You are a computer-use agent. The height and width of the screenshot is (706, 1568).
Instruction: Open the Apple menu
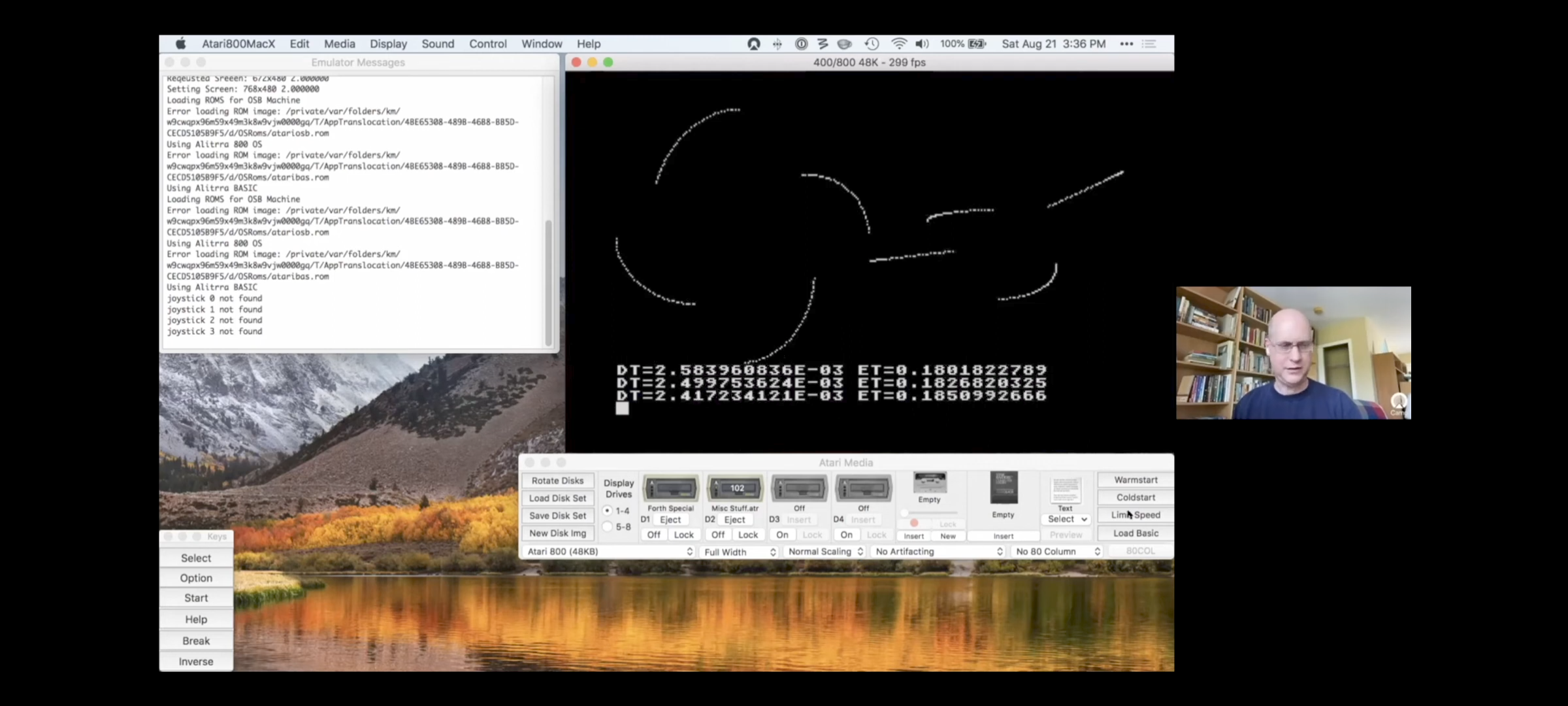point(181,44)
